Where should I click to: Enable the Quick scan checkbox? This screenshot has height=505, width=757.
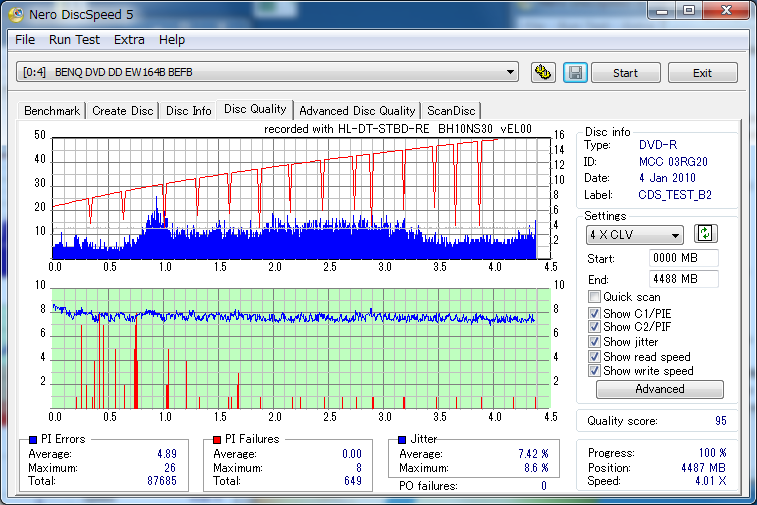[595, 297]
